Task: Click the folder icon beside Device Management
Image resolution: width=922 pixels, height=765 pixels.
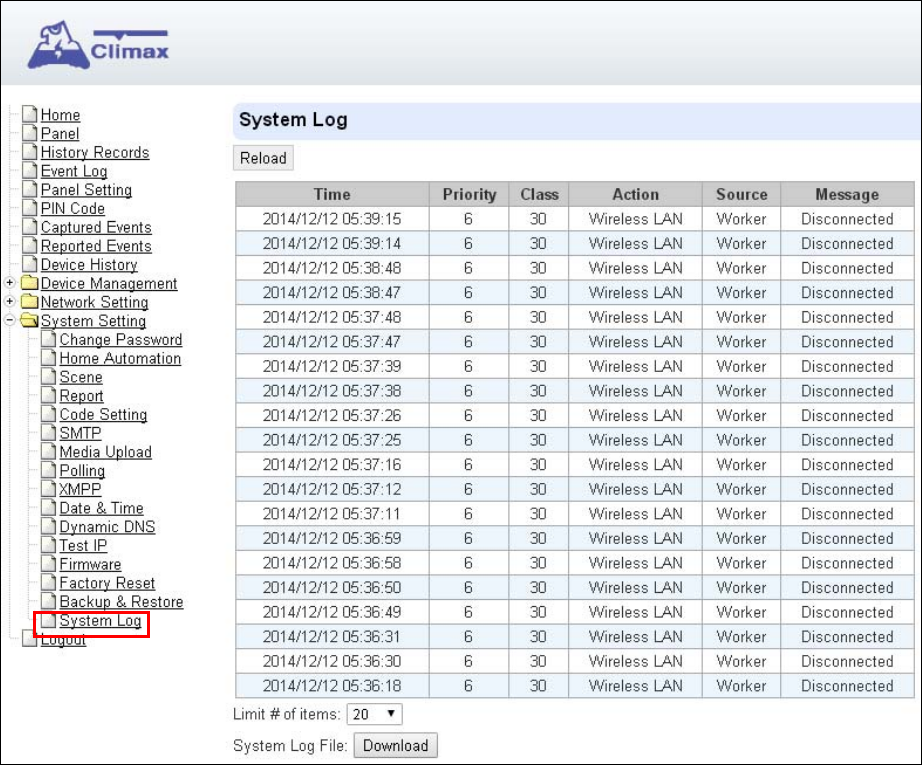Action: coord(29,283)
